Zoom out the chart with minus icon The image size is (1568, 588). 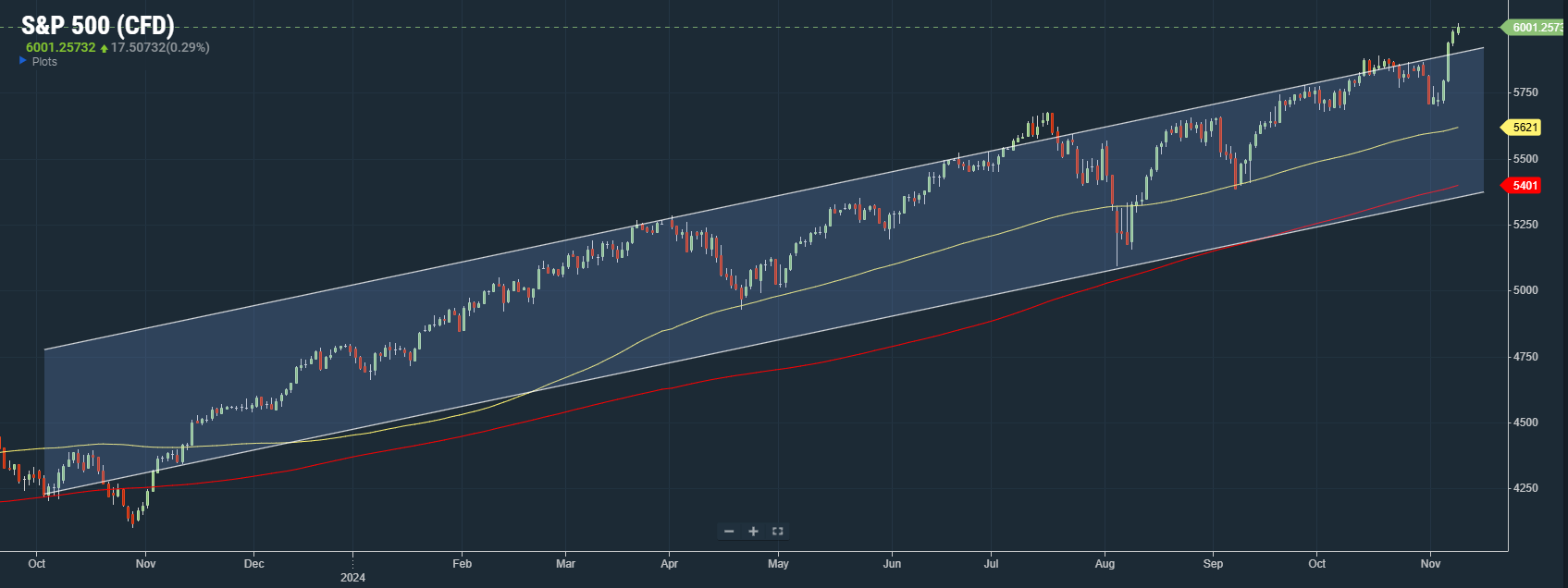(729, 531)
